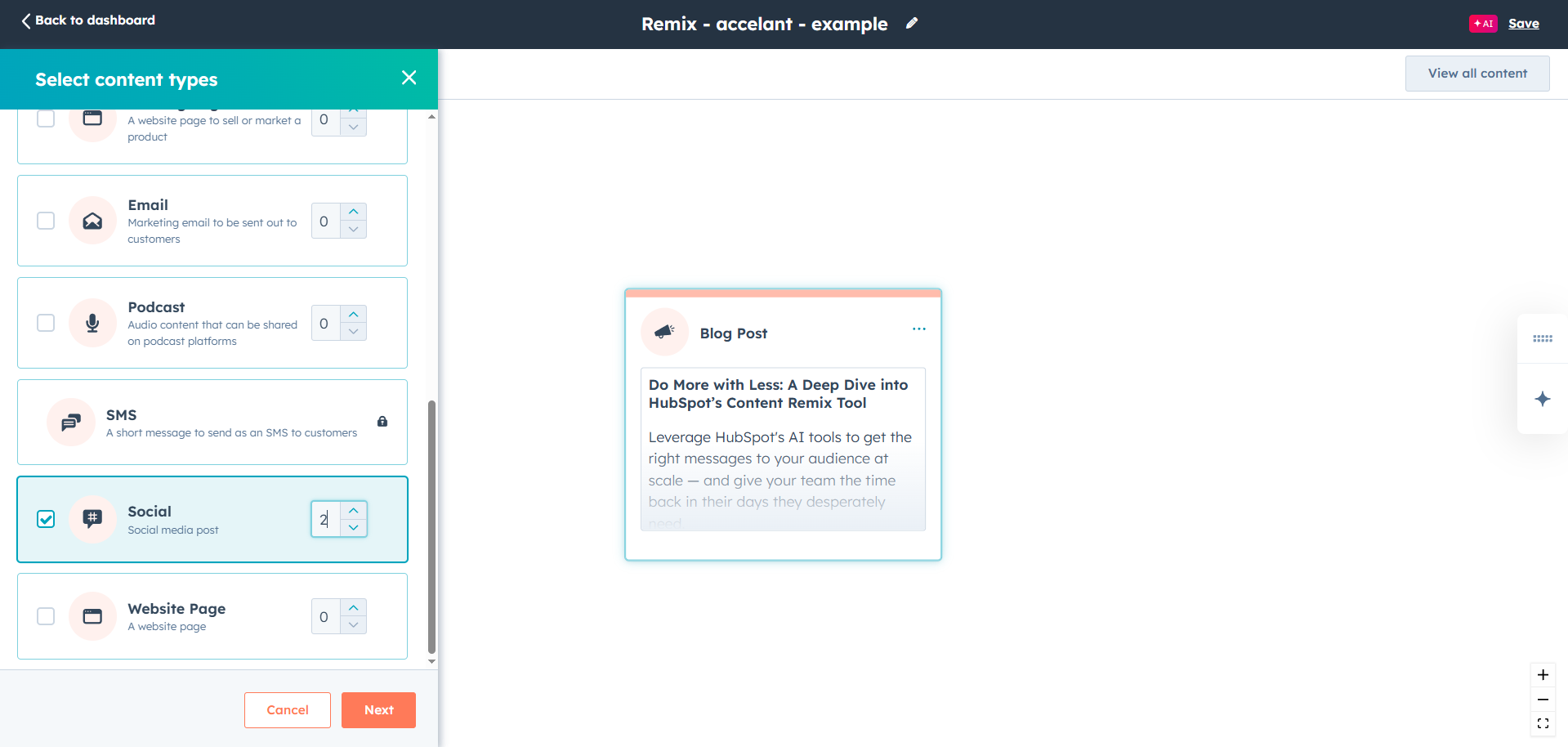
Task: Click the Blog Post megaphone icon
Action: [x=664, y=332]
